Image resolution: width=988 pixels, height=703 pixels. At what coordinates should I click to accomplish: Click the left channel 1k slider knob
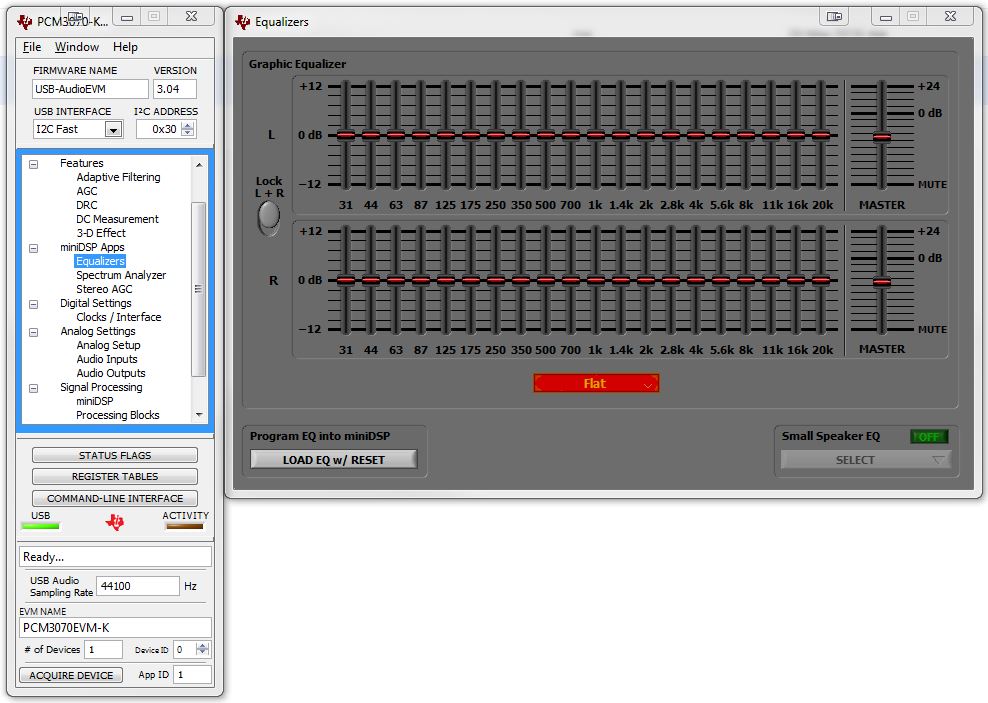pyautogui.click(x=595, y=135)
